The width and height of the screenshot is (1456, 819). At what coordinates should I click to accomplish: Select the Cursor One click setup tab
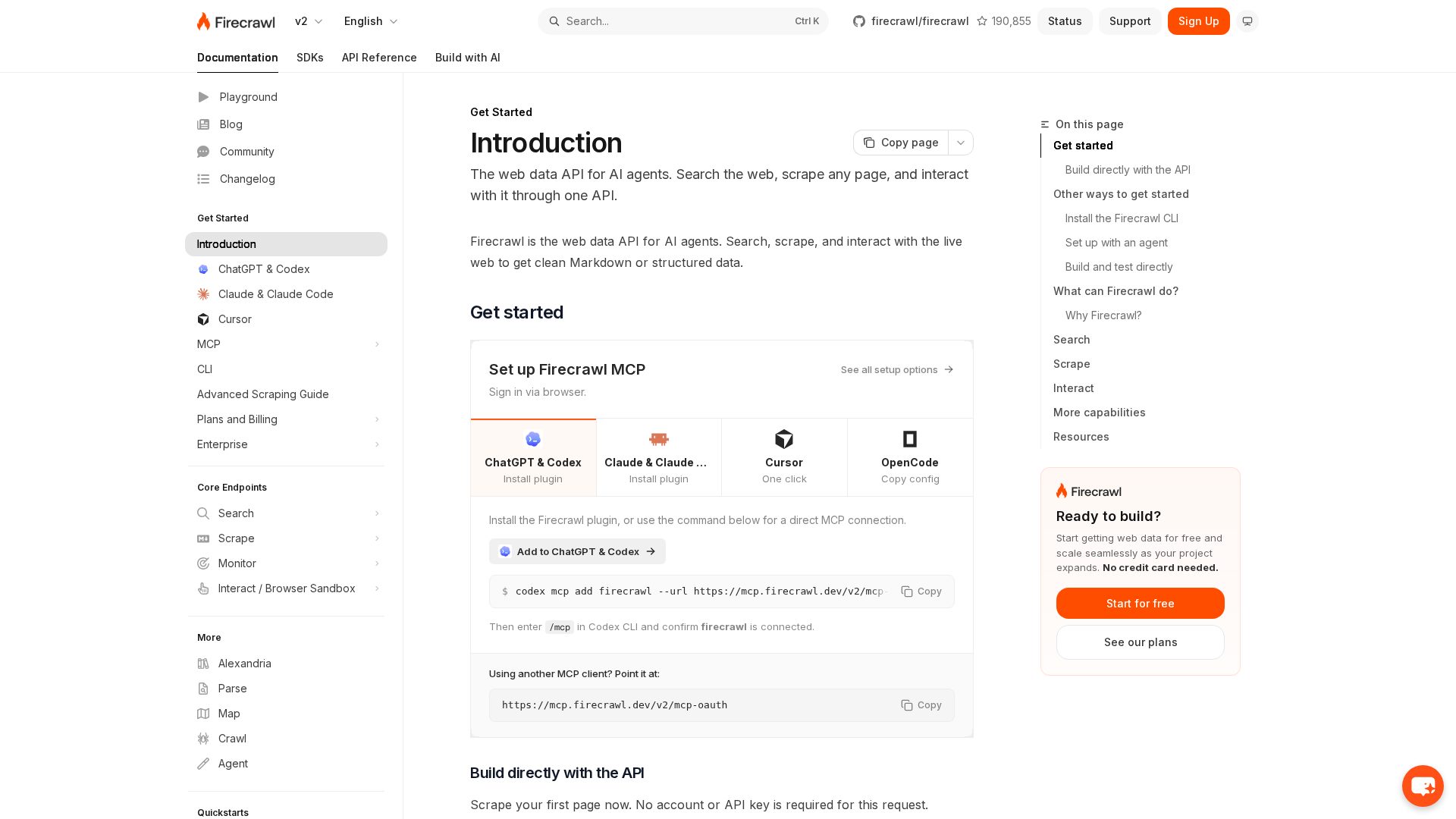coord(784,457)
